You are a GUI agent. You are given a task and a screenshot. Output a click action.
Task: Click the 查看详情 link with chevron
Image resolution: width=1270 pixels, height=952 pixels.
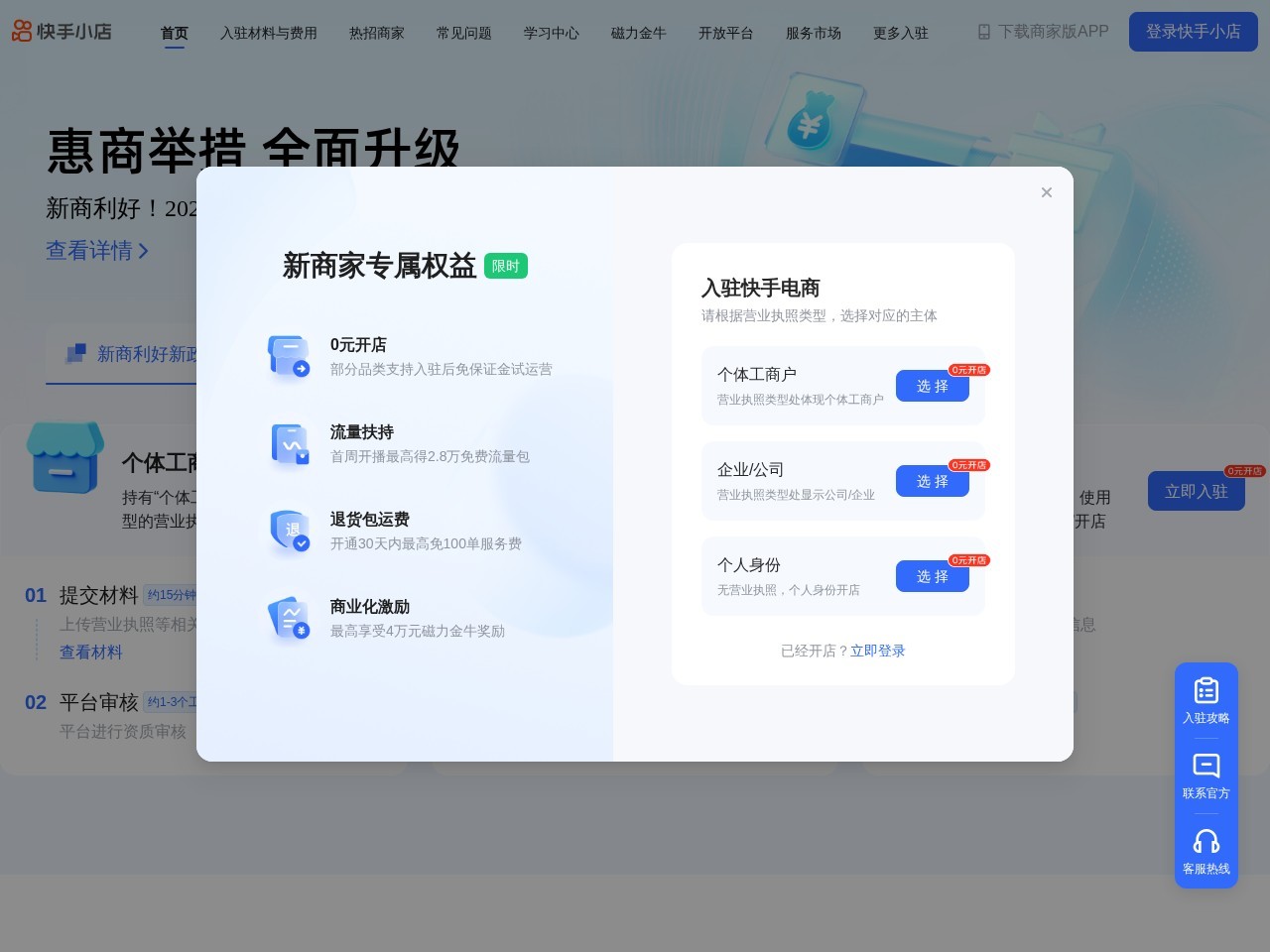coord(97,250)
